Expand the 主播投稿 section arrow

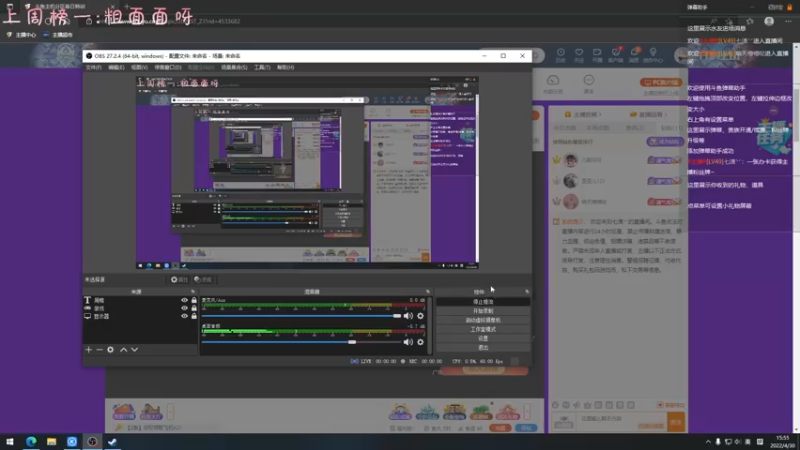click(x=600, y=115)
